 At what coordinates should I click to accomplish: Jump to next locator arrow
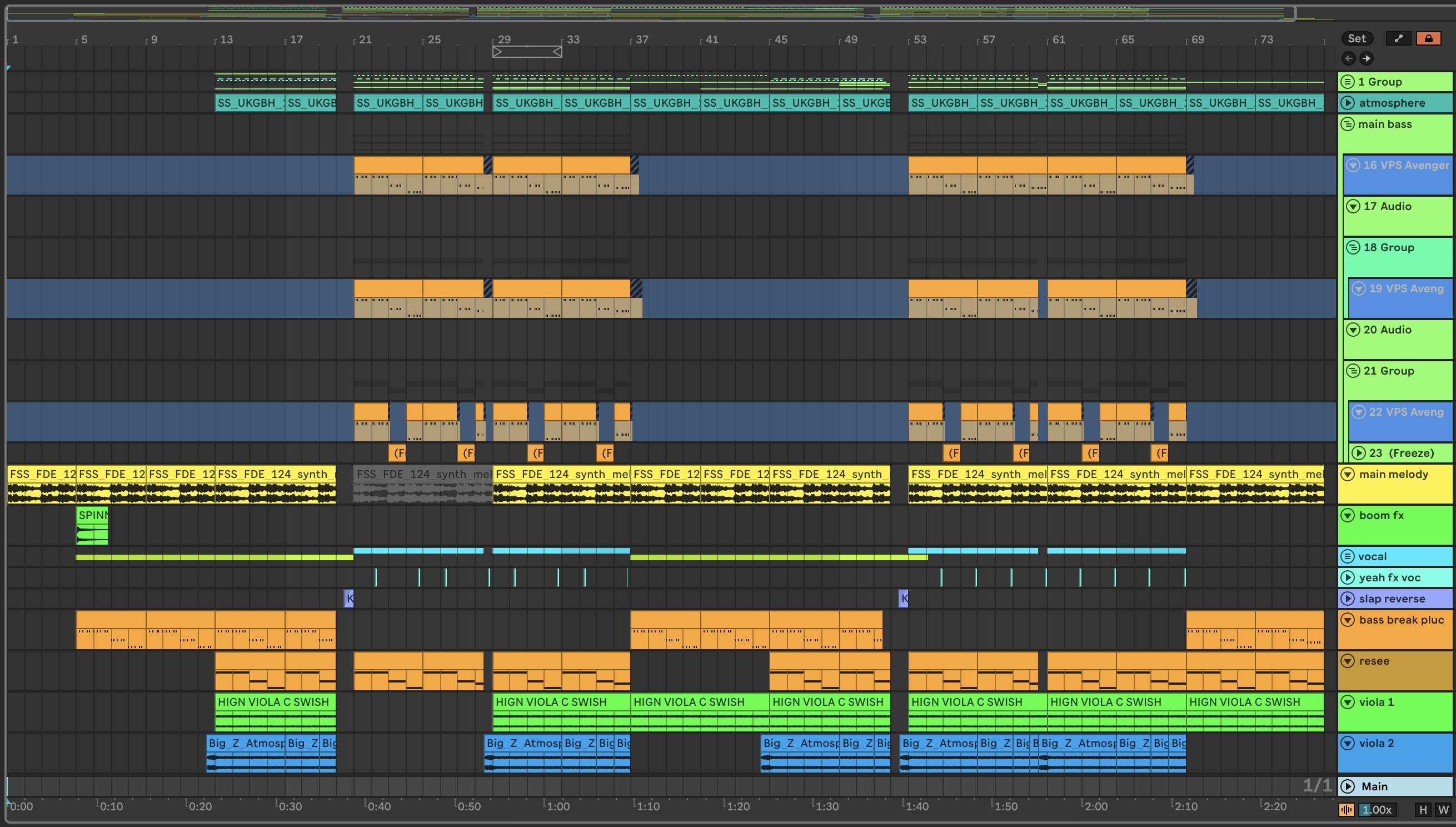[1367, 58]
